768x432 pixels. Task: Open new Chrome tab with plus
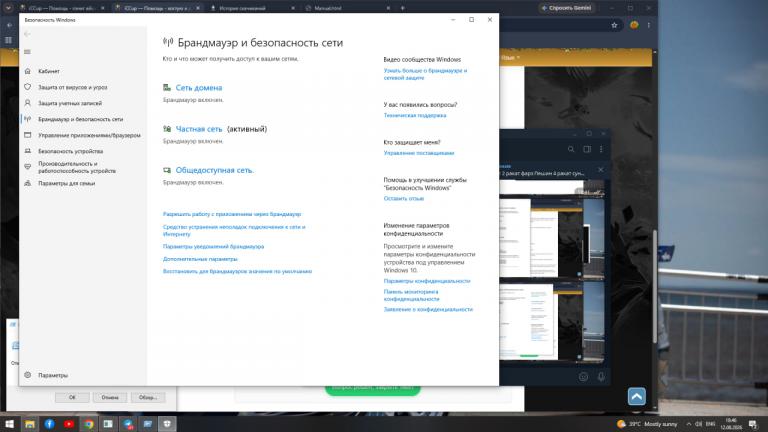click(x=403, y=8)
